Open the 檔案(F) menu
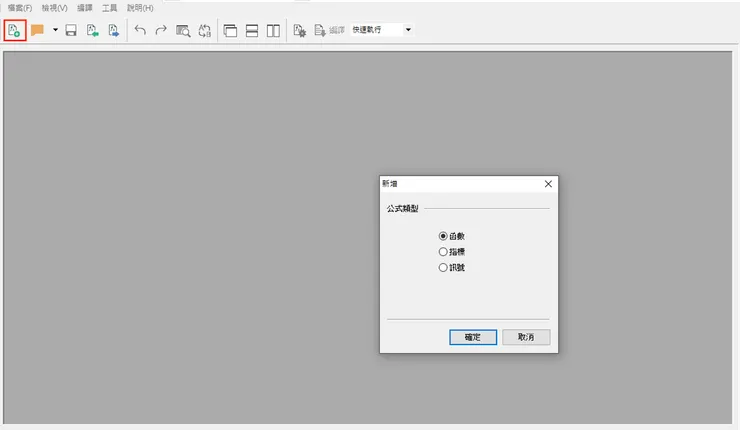Viewport: 740px width, 430px height. tap(20, 8)
